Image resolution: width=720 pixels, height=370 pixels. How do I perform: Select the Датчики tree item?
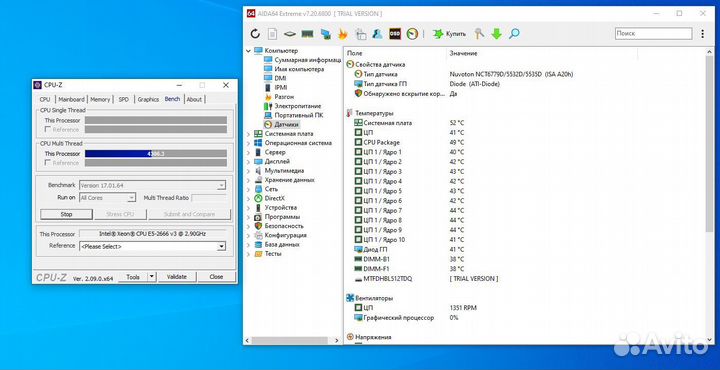click(287, 124)
